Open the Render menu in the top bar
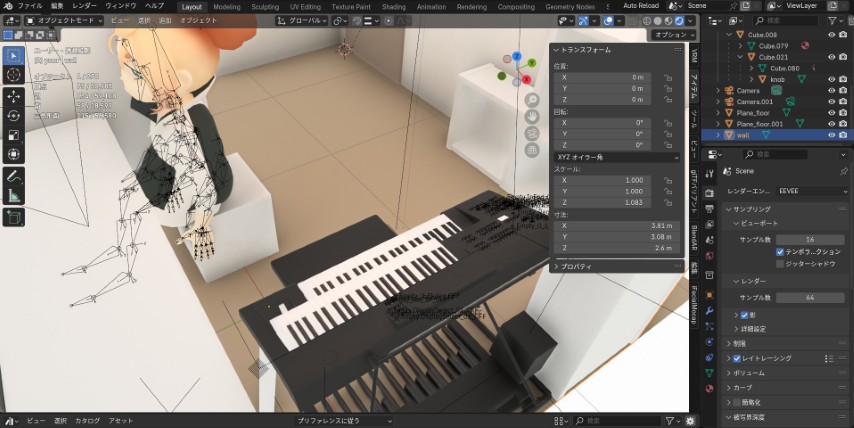854x428 pixels. click(84, 6)
